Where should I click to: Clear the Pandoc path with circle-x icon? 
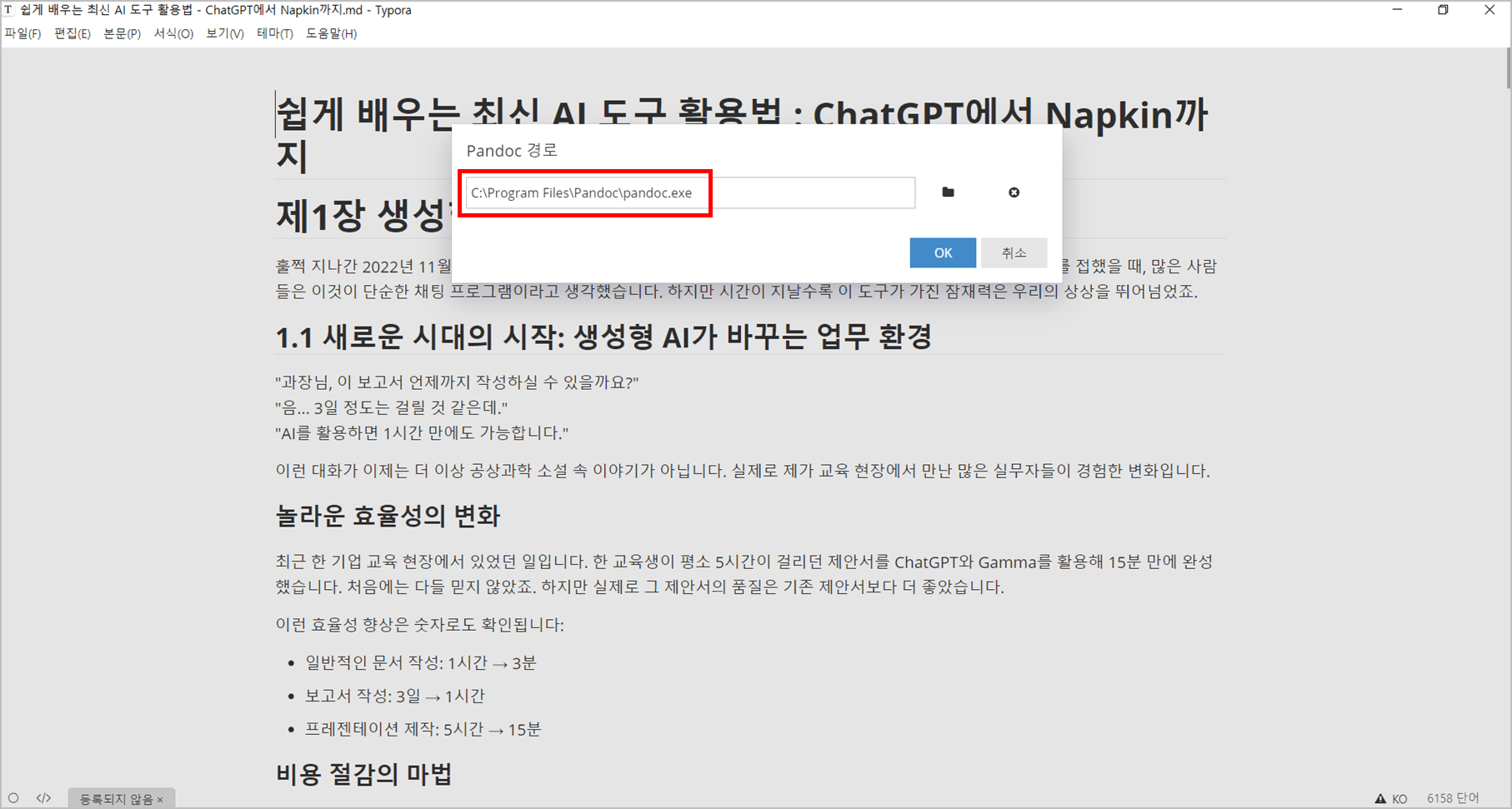(1014, 192)
